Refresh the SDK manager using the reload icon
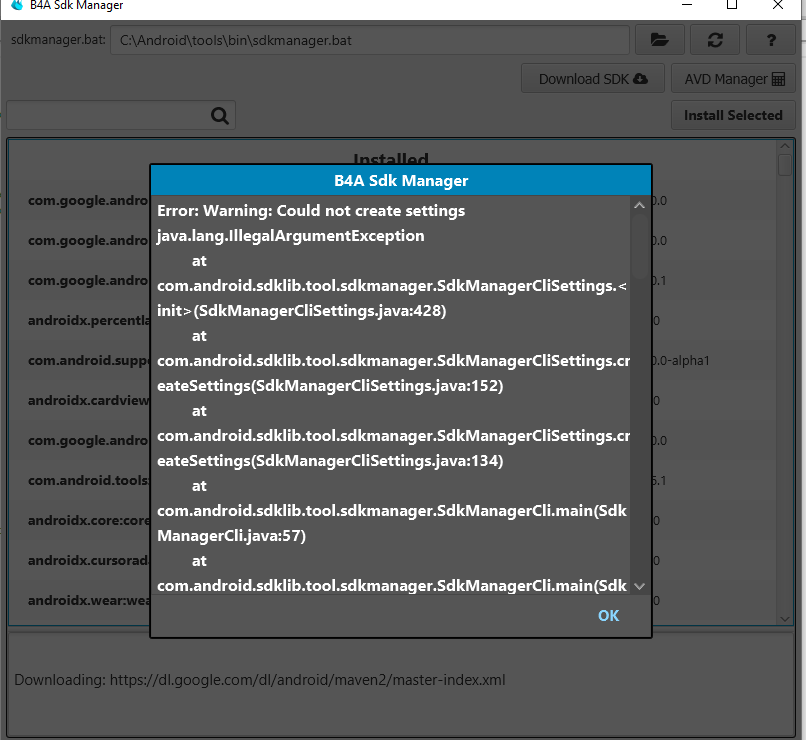The width and height of the screenshot is (806, 740). [x=713, y=40]
